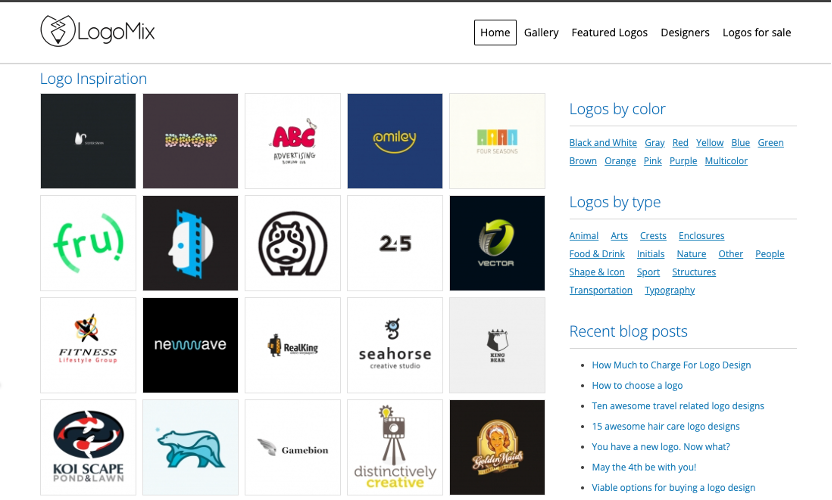832x500 pixels.
Task: Read Viable options for buying a logo design
Action: 673,488
